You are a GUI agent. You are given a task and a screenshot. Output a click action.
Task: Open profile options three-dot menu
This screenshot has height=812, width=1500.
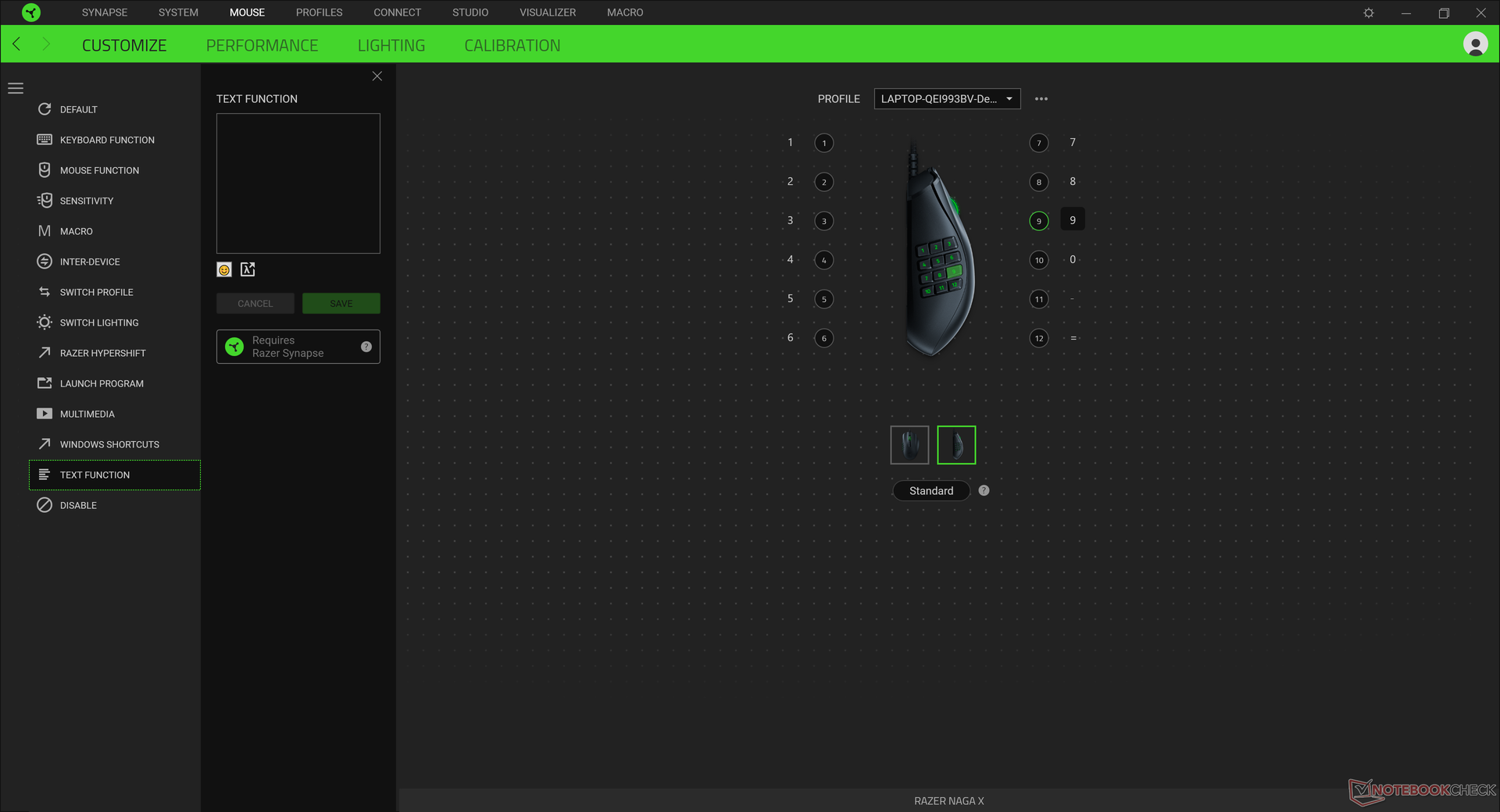[x=1041, y=99]
